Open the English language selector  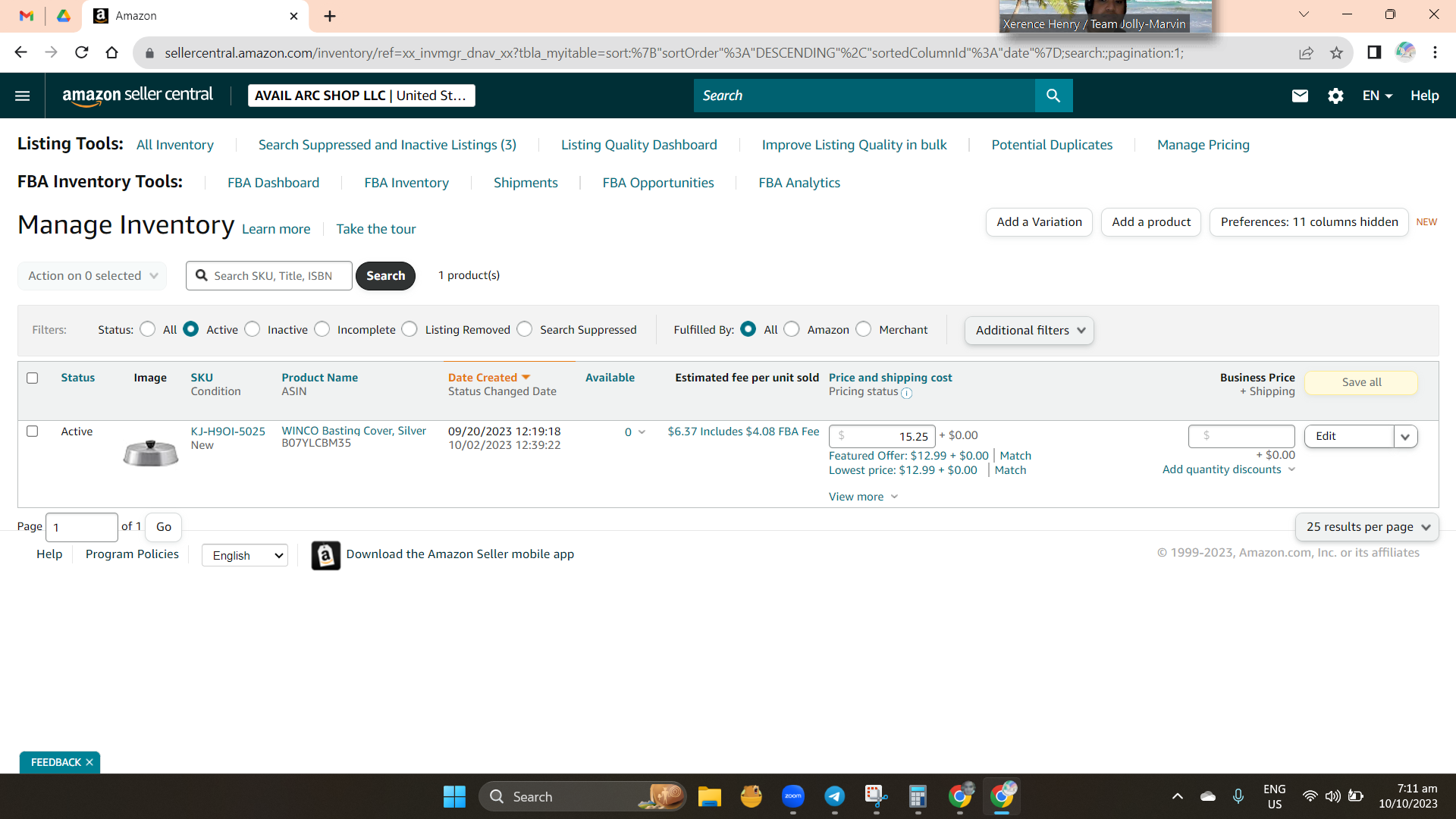click(x=245, y=555)
